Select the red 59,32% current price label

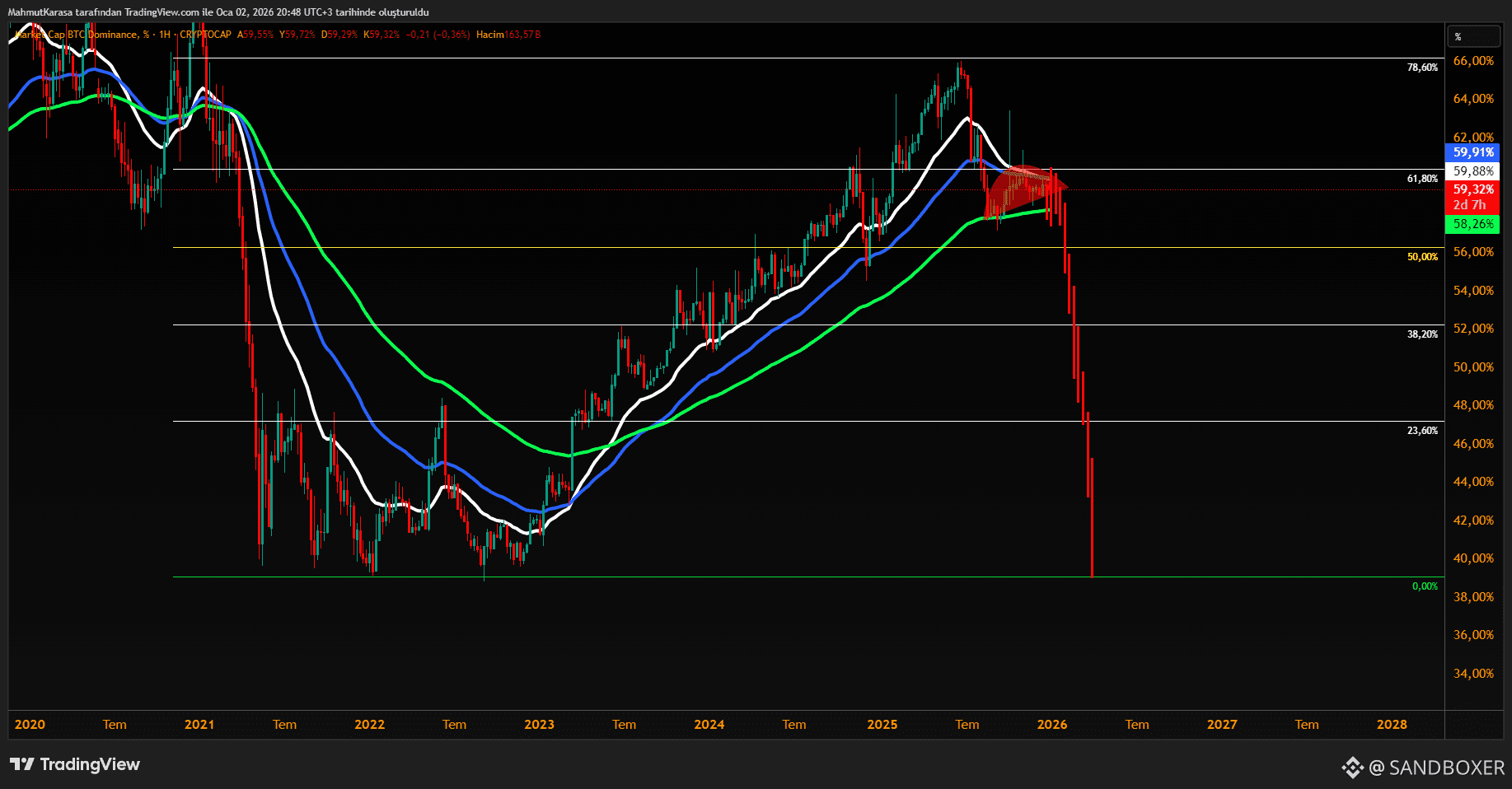click(x=1472, y=189)
